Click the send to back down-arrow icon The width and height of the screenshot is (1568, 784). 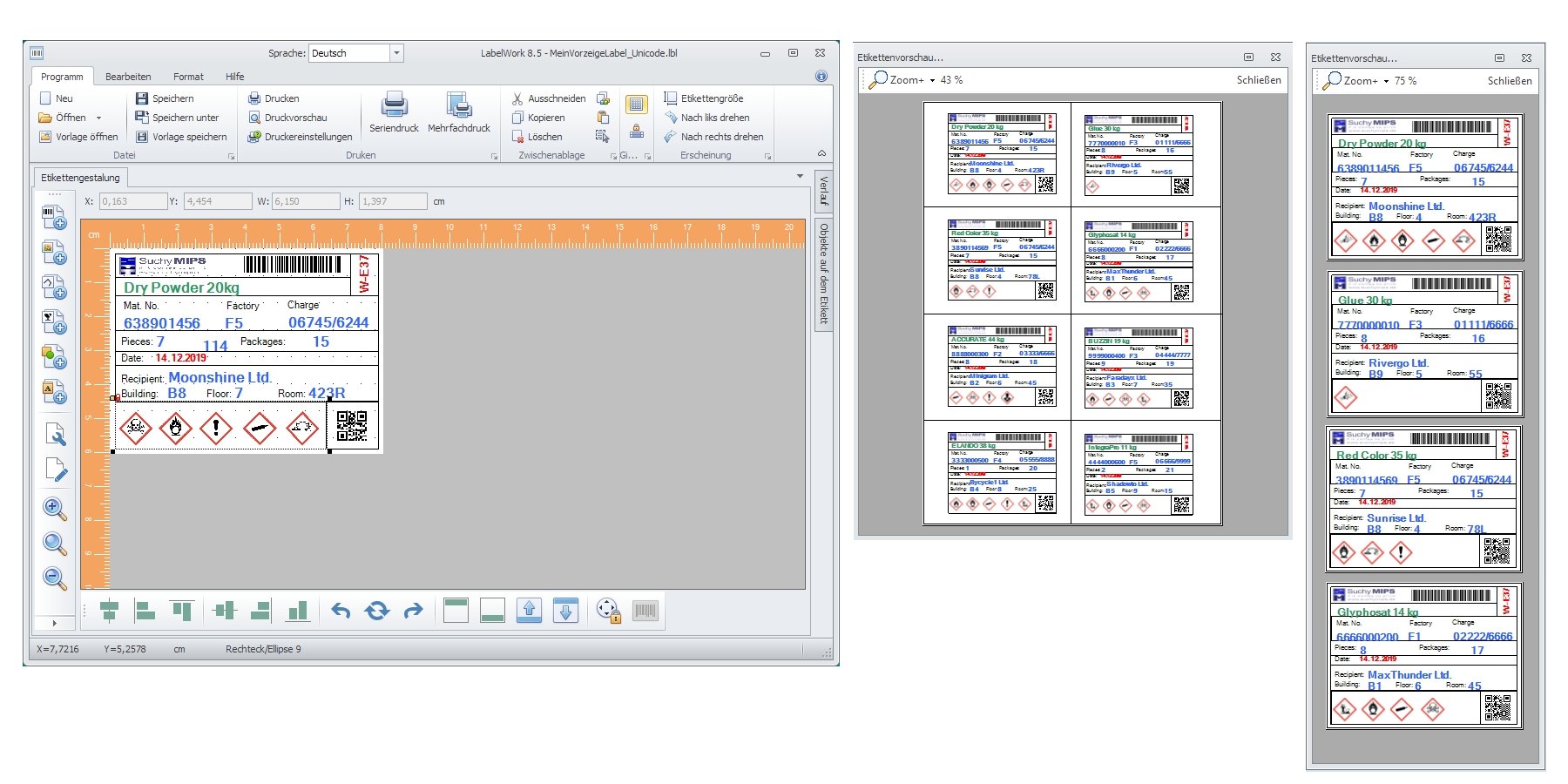(565, 611)
